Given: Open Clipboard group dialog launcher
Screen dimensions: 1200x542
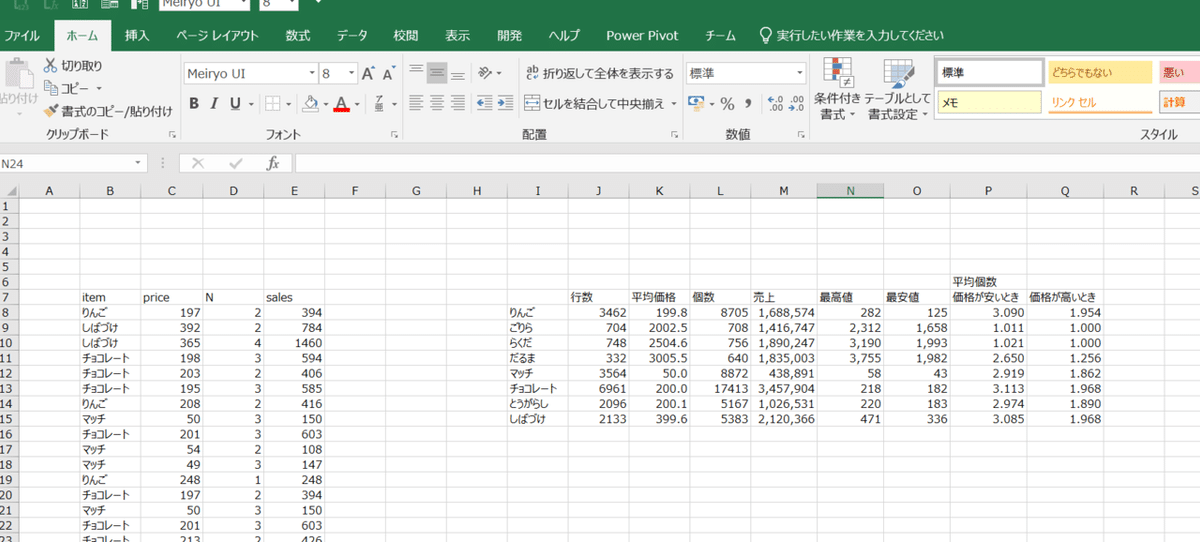Looking at the screenshot, I should click(x=171, y=134).
